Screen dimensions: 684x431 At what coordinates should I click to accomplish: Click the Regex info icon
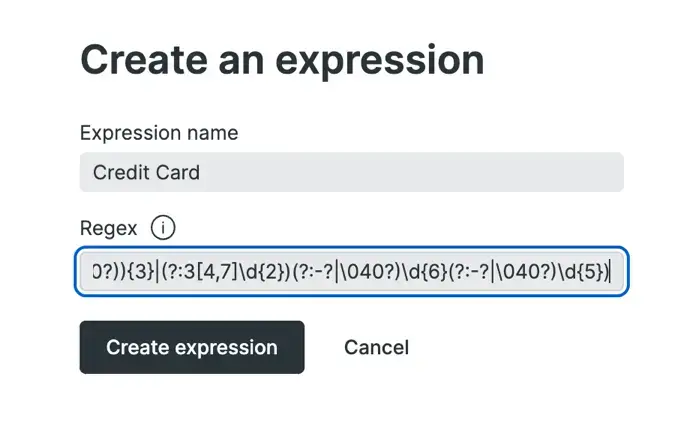[x=163, y=228]
